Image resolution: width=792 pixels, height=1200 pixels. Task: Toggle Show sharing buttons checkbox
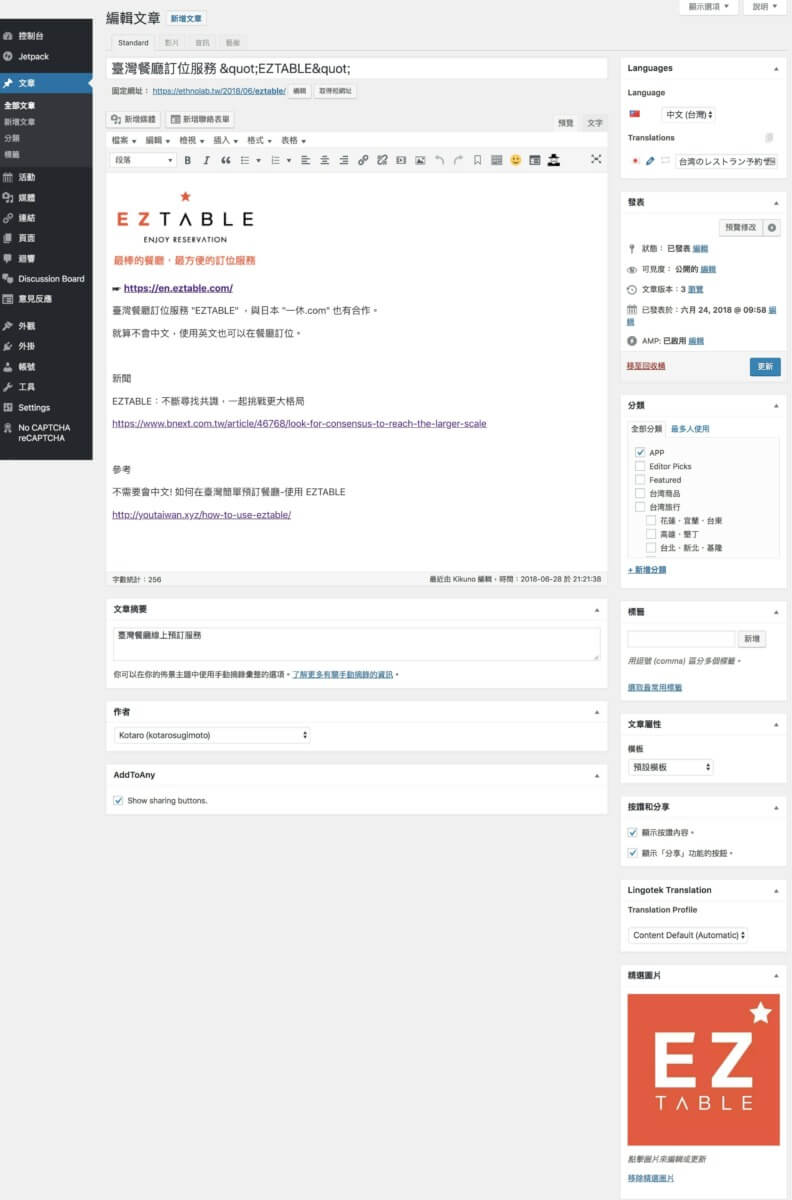(119, 800)
